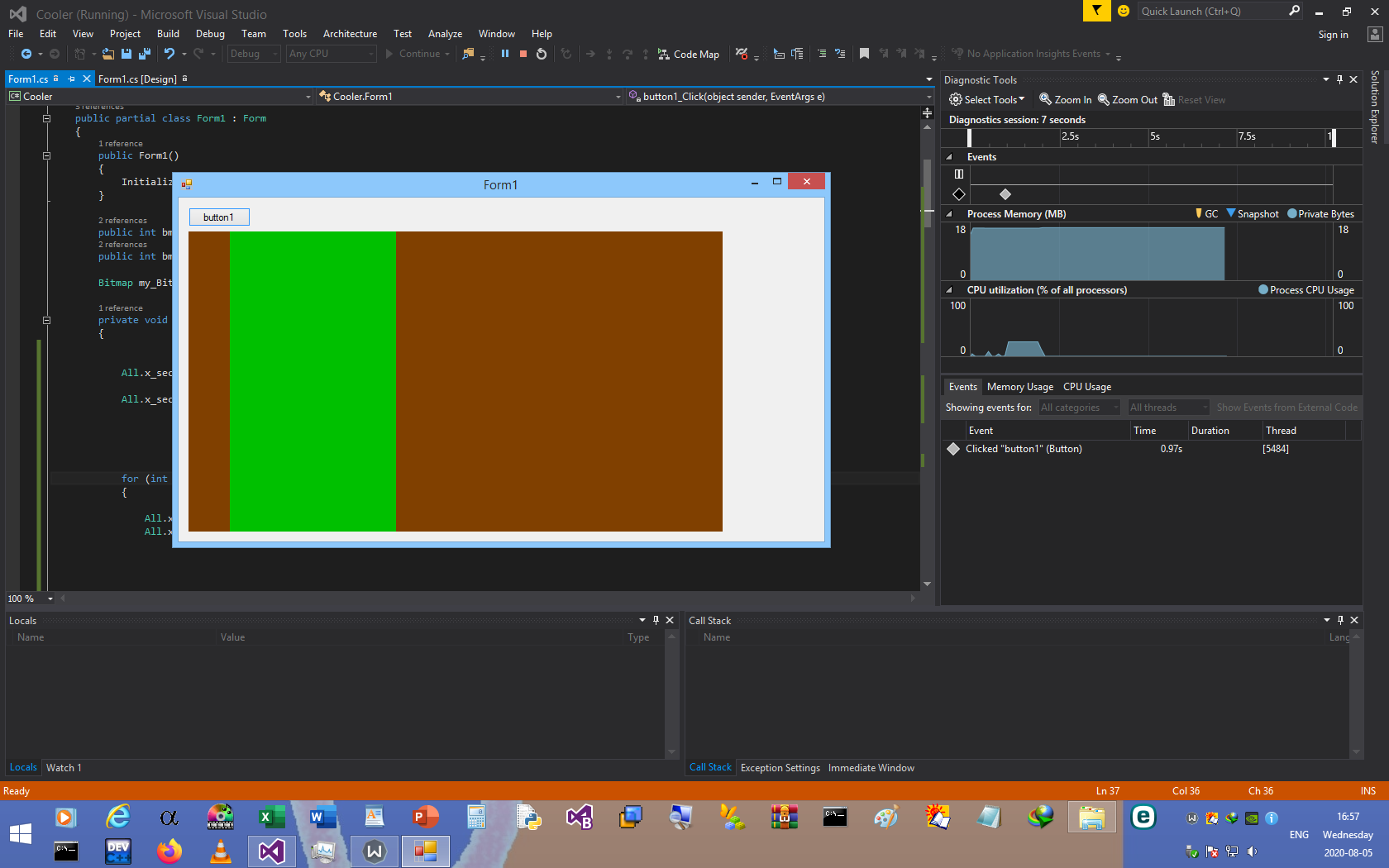Viewport: 1389px width, 868px height.
Task: Open the 100 % zoom dropdown
Action: (x=50, y=599)
